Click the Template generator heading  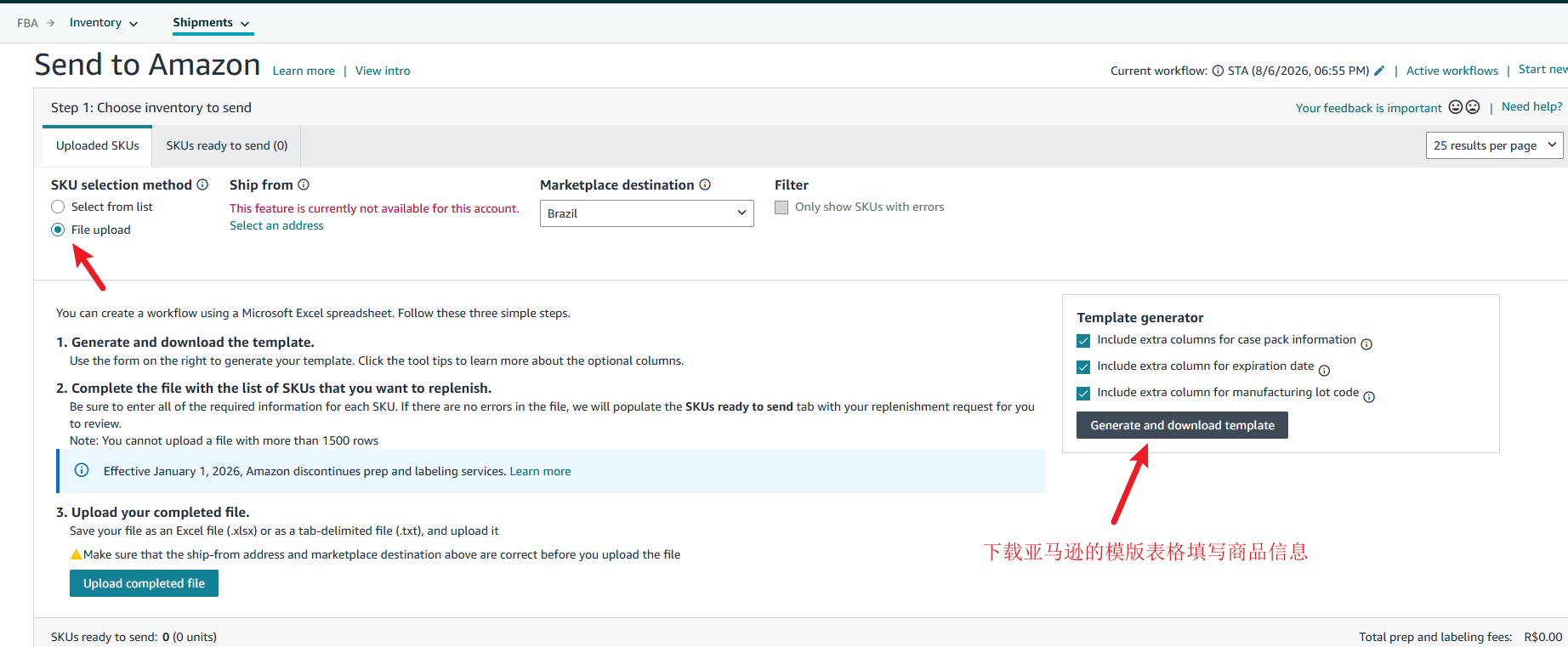click(x=1140, y=317)
